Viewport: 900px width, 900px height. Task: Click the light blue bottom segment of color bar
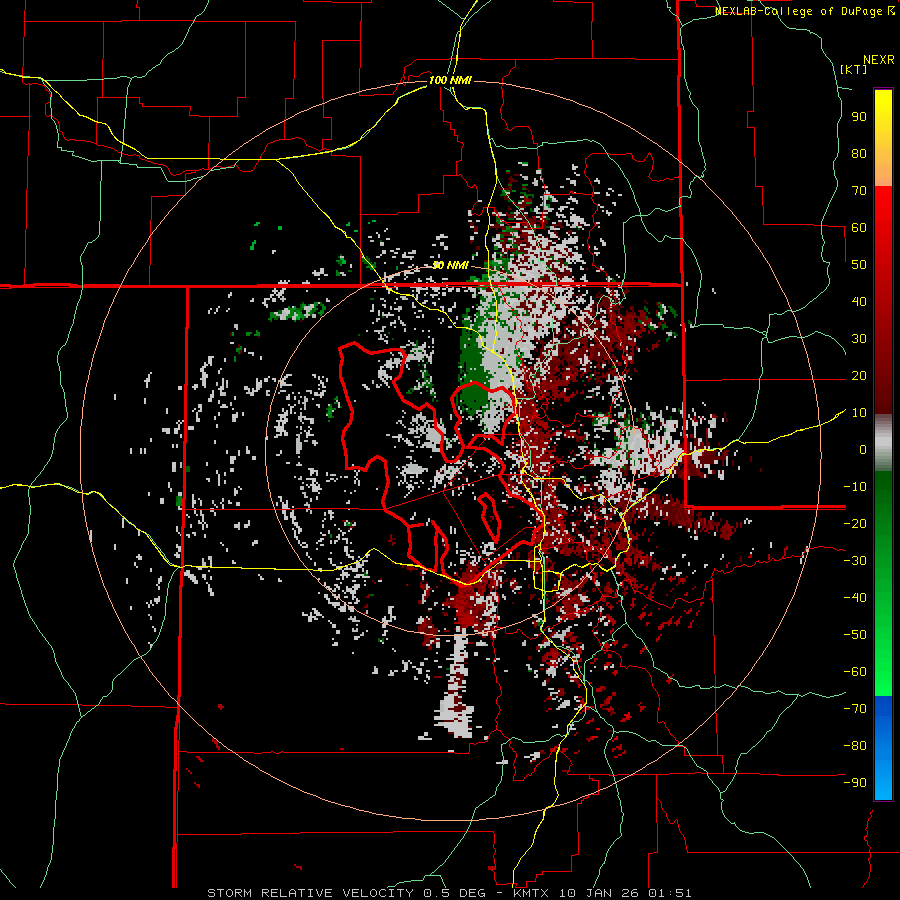coord(883,781)
